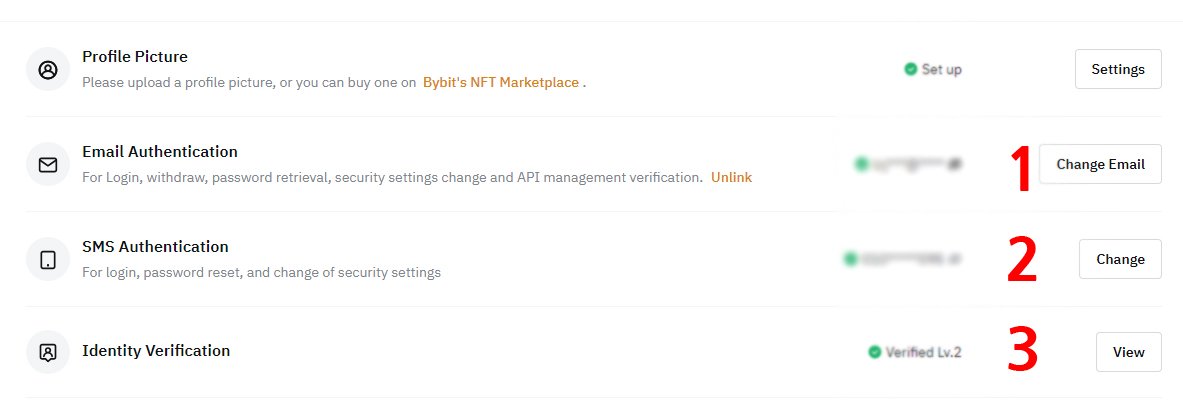
Task: Select the Profile Picture heading
Action: coord(135,57)
